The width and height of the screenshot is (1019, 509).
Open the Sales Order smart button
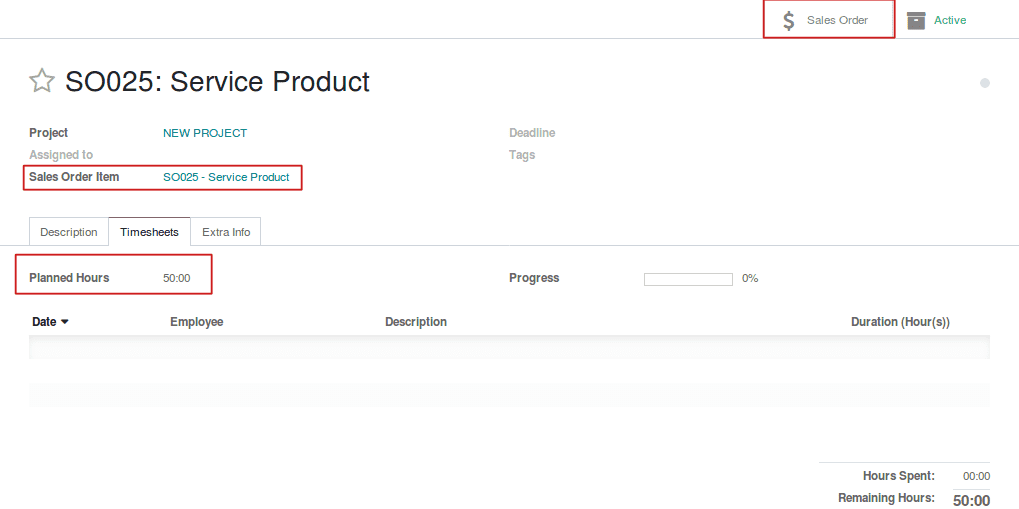829,20
